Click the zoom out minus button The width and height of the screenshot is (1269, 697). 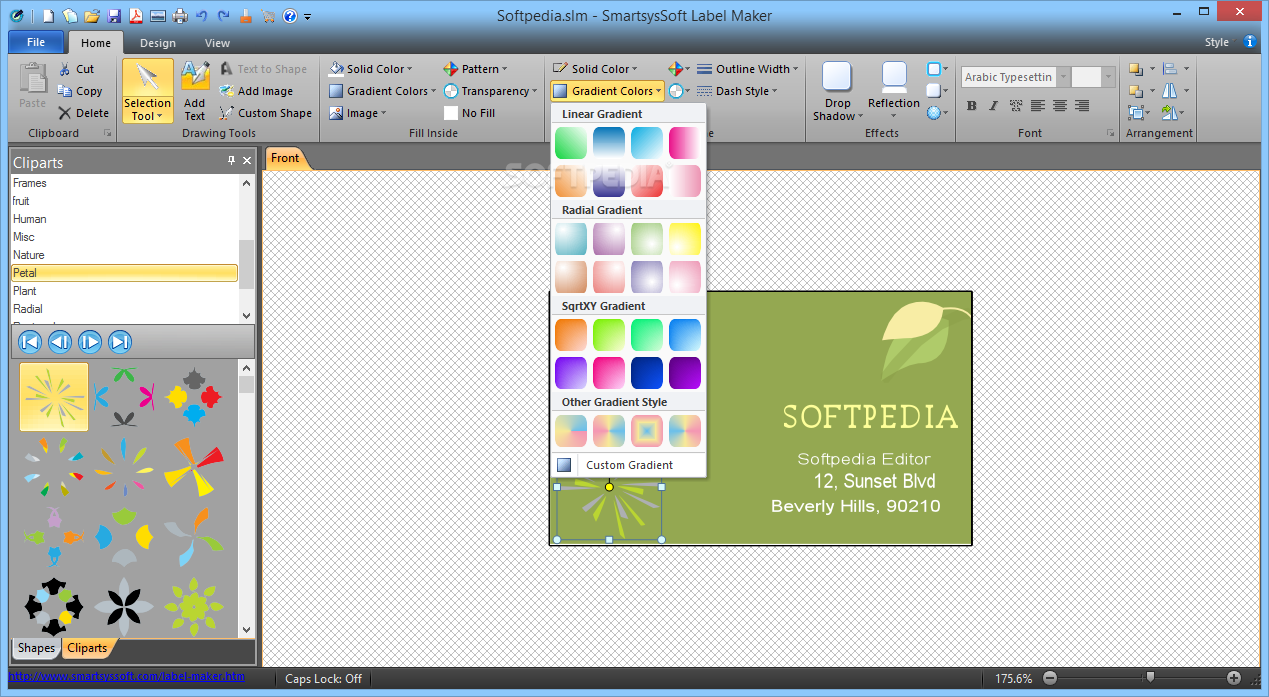(1050, 678)
